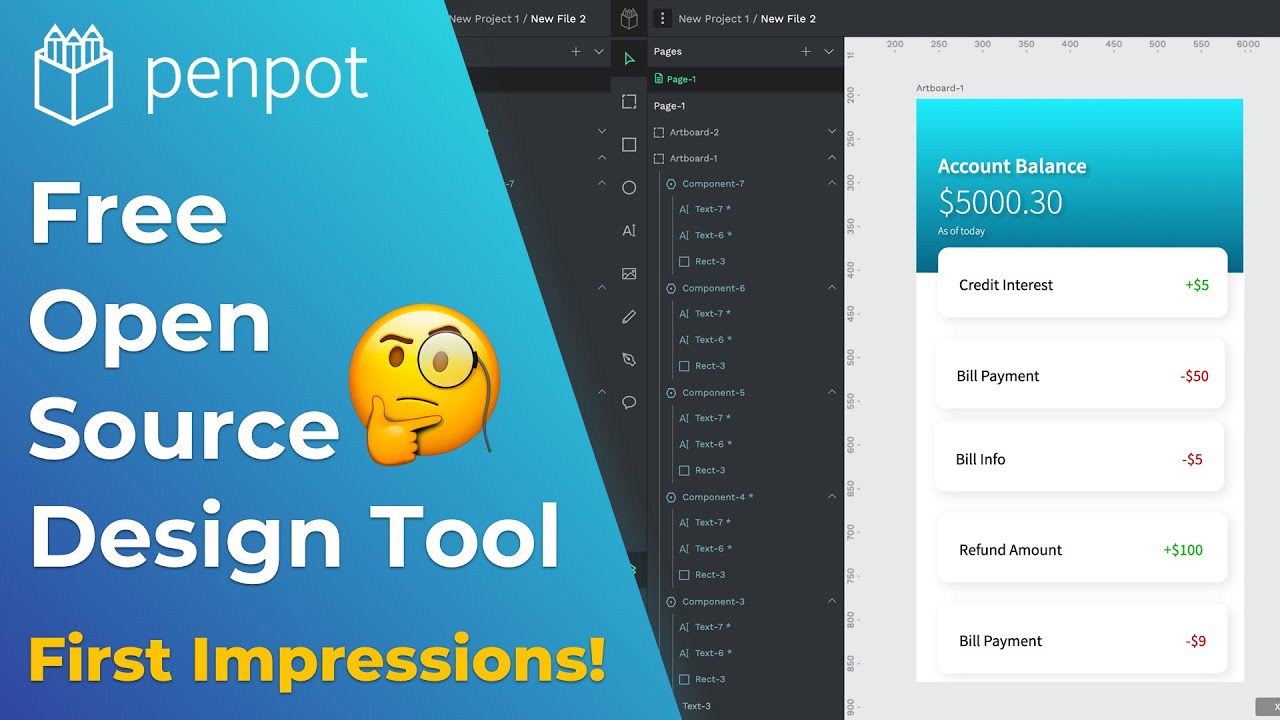
Task: Click the $5000.30 balance amount
Action: (1000, 202)
